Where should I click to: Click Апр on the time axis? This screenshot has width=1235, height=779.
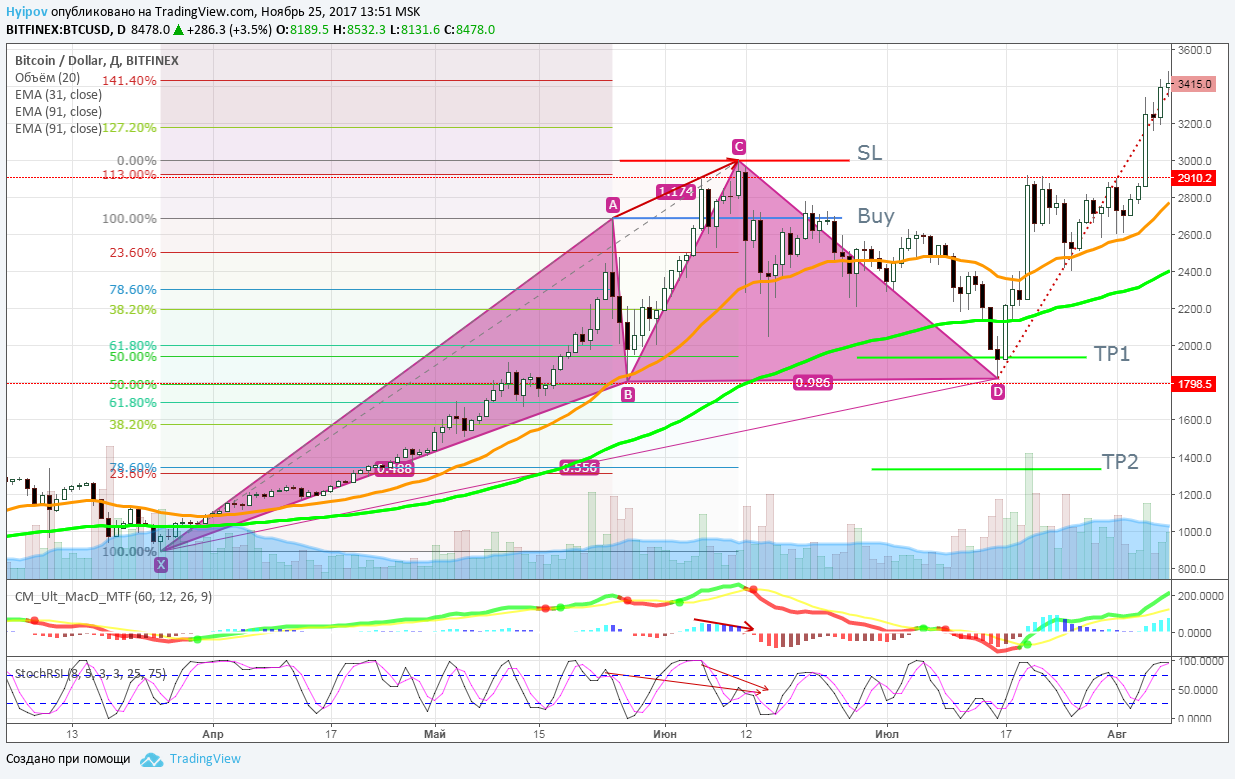tap(211, 732)
